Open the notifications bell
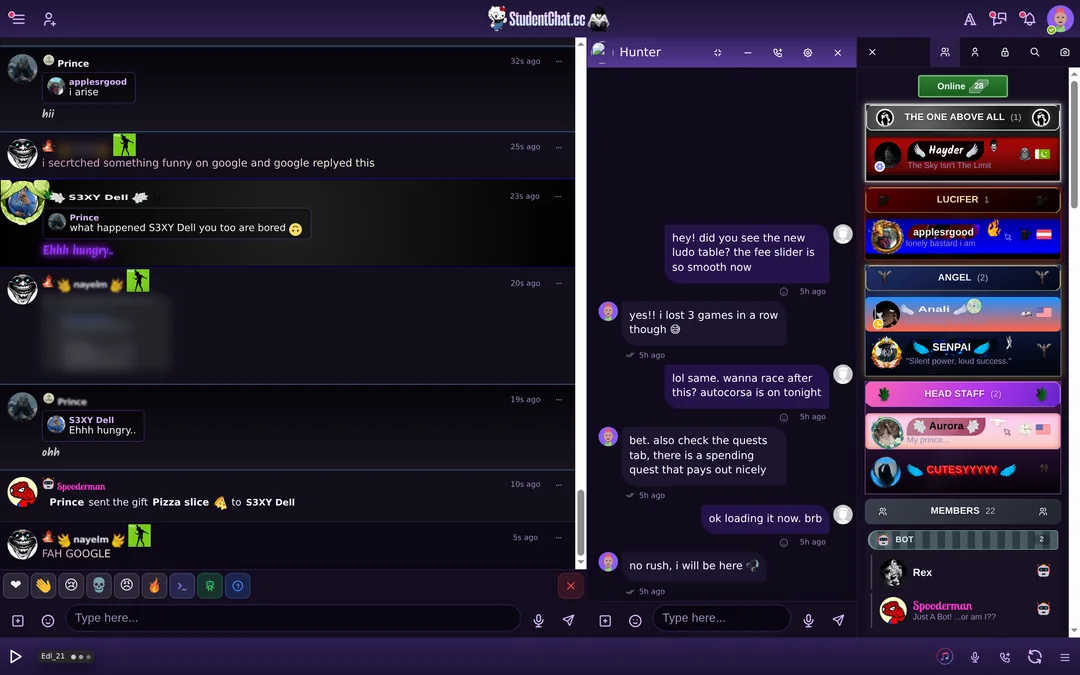This screenshot has width=1080, height=675. (x=1028, y=19)
